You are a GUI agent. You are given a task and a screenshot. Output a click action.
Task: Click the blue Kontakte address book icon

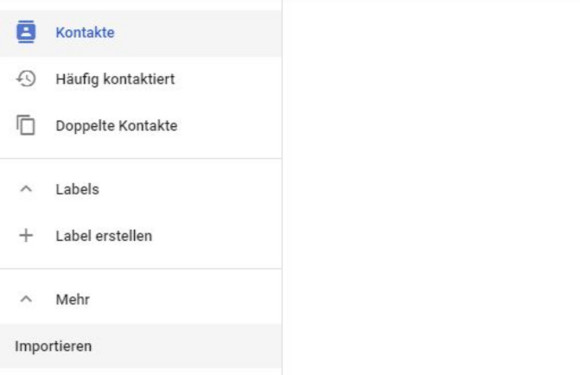point(26,32)
